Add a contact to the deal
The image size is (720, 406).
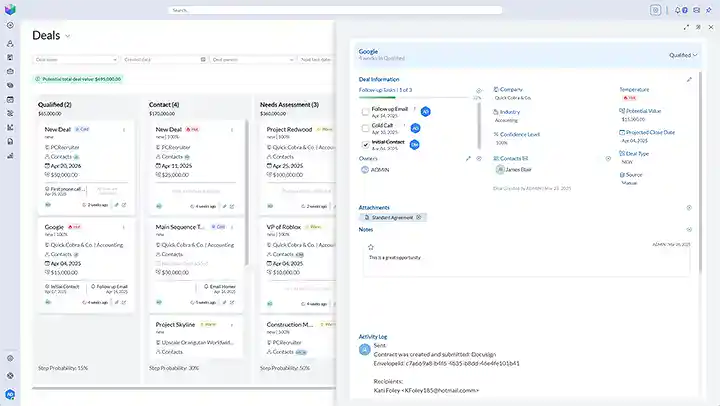(608, 158)
